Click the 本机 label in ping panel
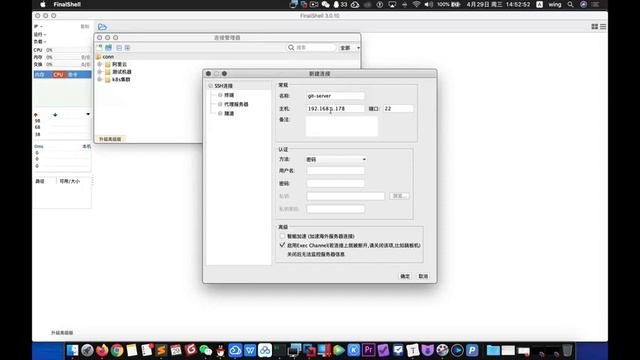 click(x=87, y=146)
